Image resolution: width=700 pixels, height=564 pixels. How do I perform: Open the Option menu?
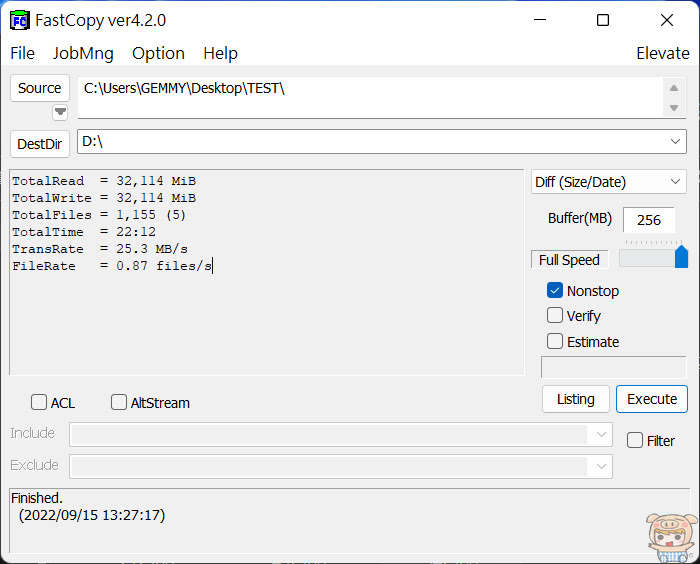point(158,53)
